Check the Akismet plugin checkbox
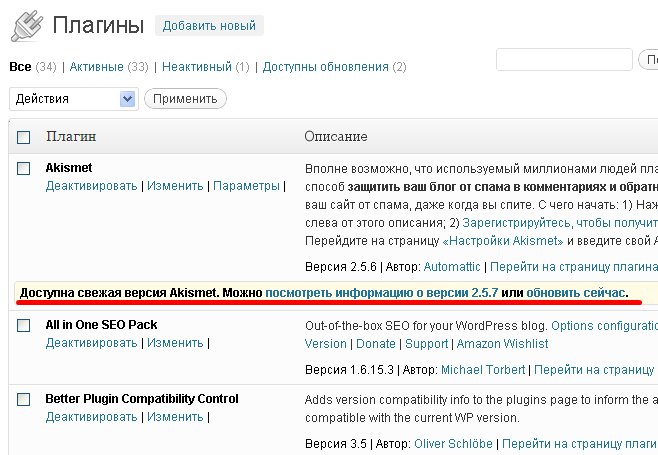Viewport: 658px width, 455px height. tap(24, 168)
